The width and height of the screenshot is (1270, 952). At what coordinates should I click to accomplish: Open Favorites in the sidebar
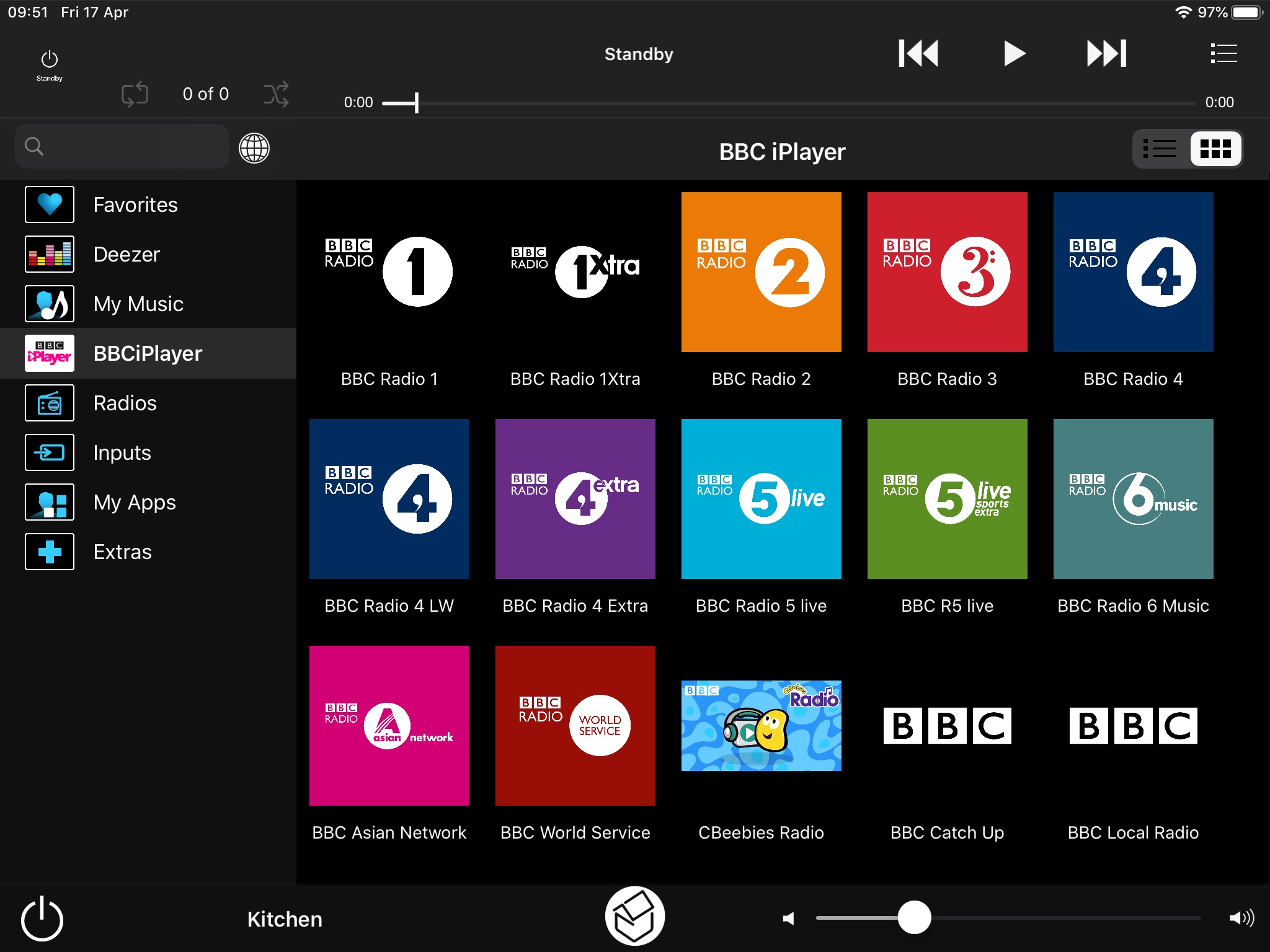135,205
